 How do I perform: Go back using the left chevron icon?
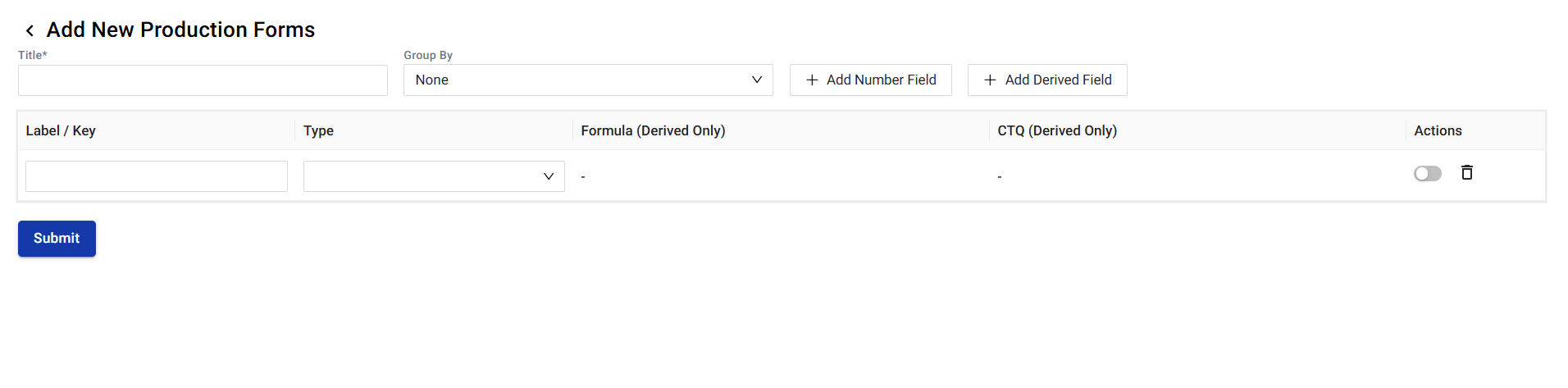click(30, 31)
